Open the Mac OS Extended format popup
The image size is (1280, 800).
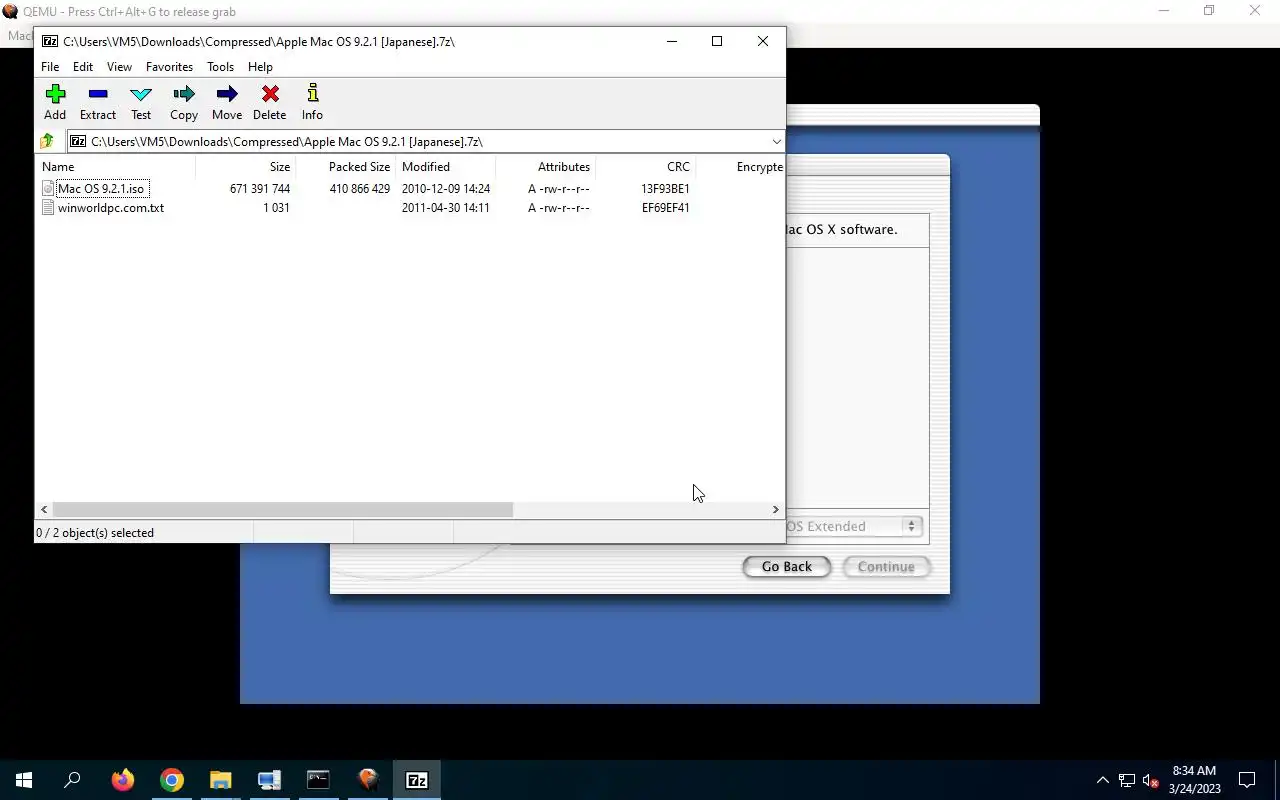click(x=853, y=526)
